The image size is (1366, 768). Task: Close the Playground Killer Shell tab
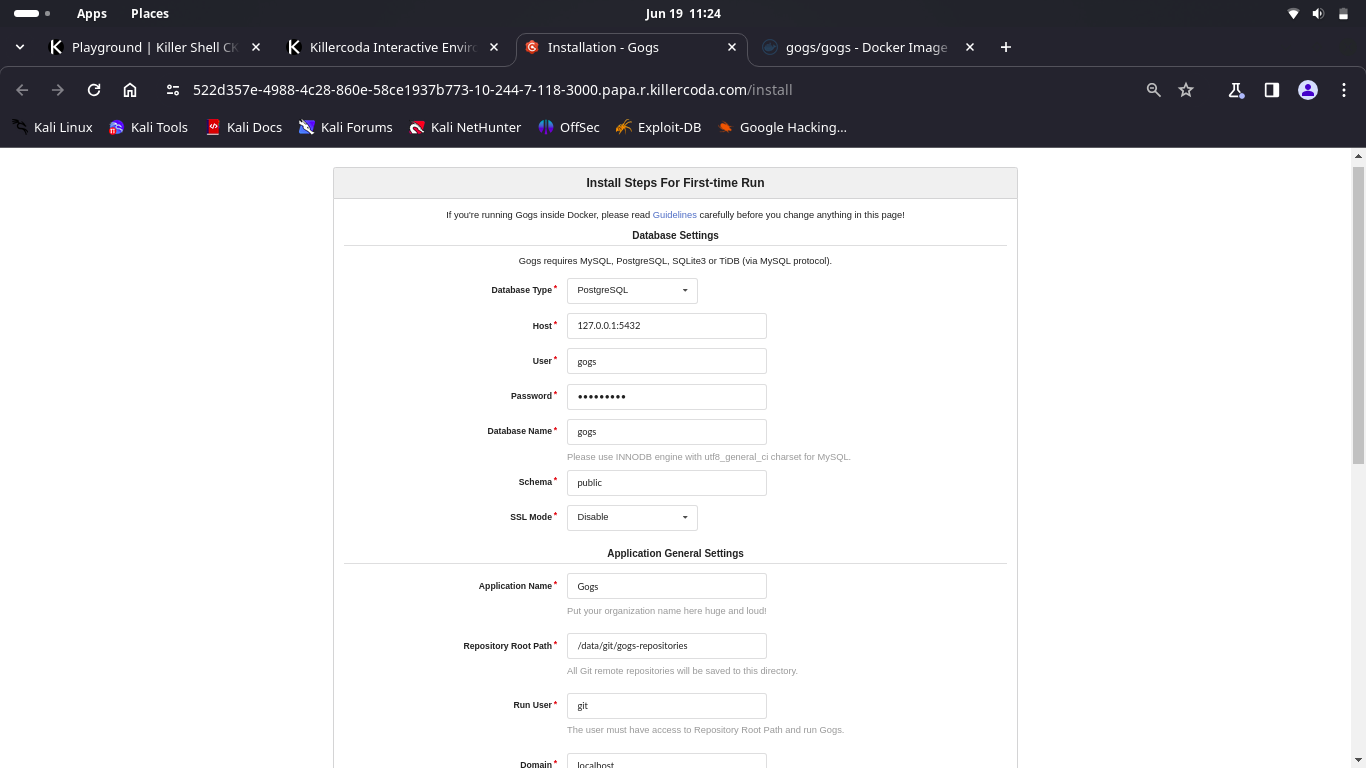256,47
